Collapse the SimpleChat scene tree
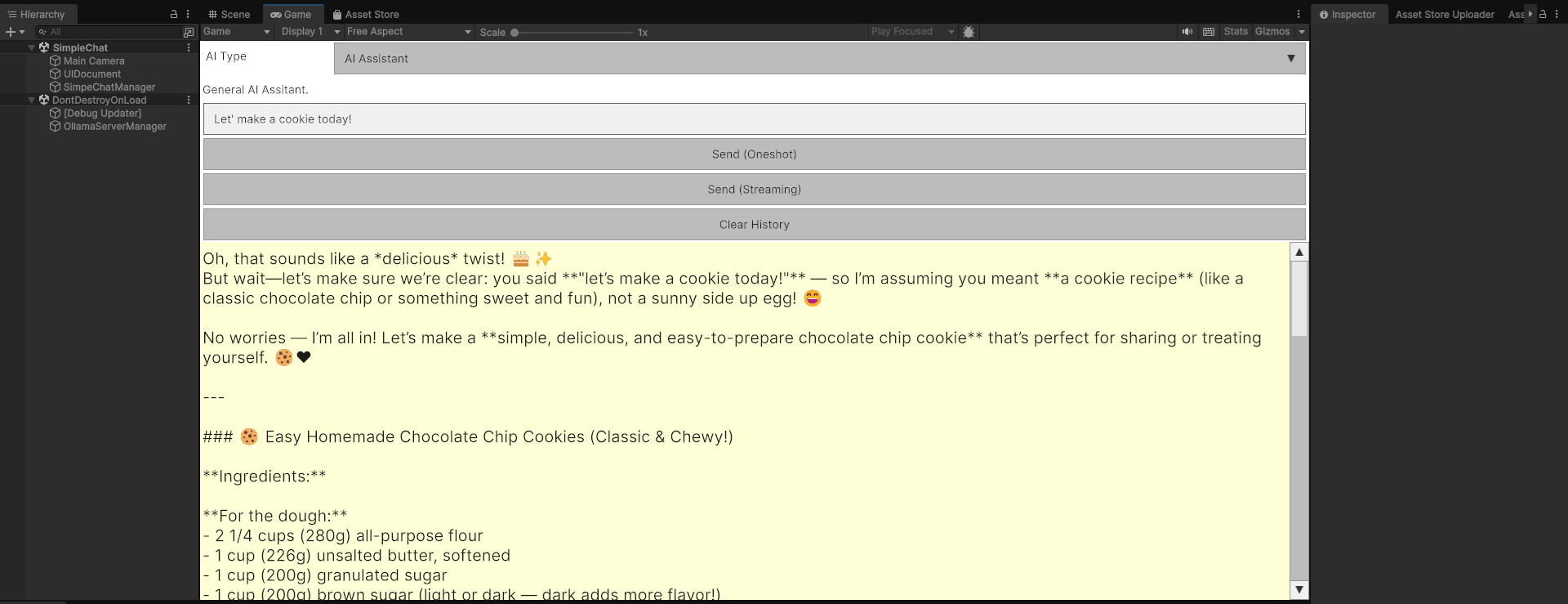The image size is (1568, 604). [x=32, y=47]
